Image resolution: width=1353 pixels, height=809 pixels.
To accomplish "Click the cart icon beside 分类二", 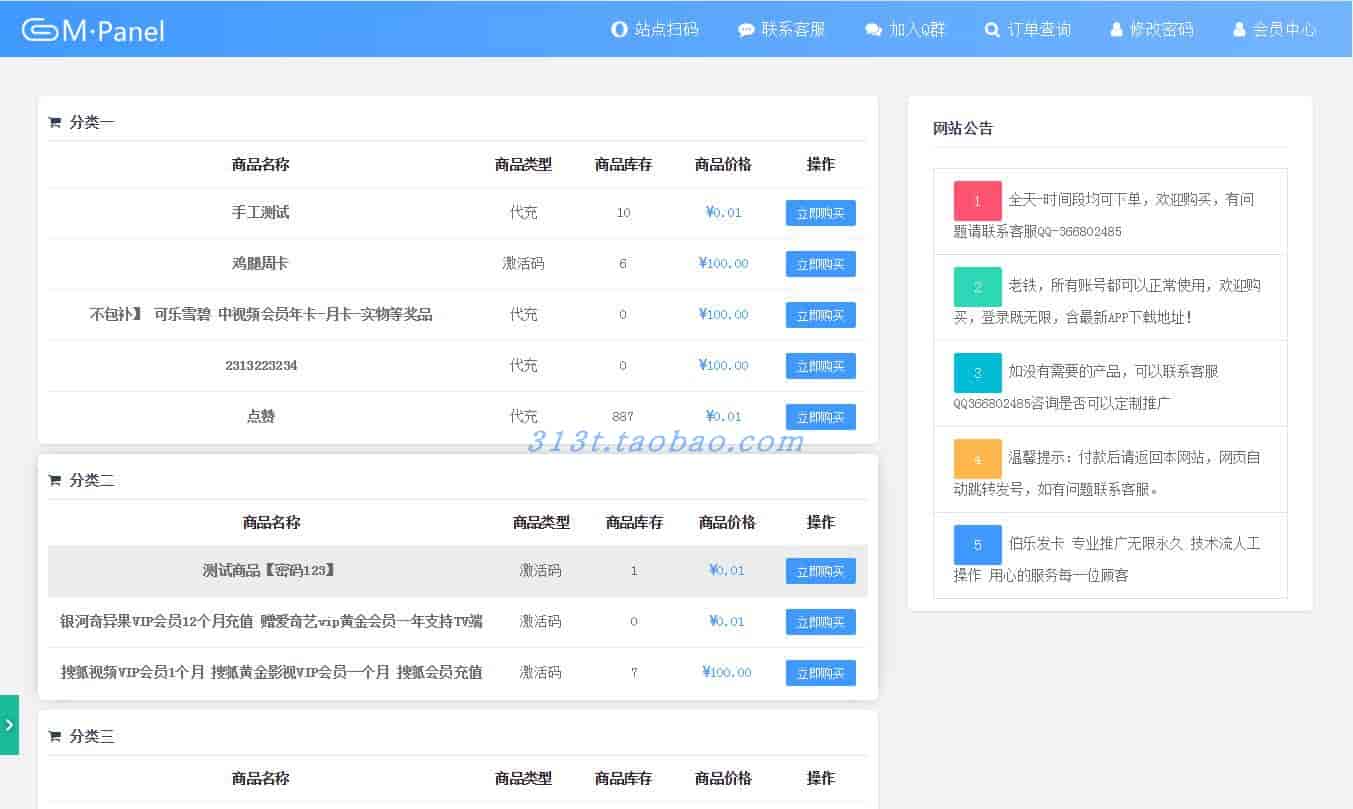I will (55, 481).
